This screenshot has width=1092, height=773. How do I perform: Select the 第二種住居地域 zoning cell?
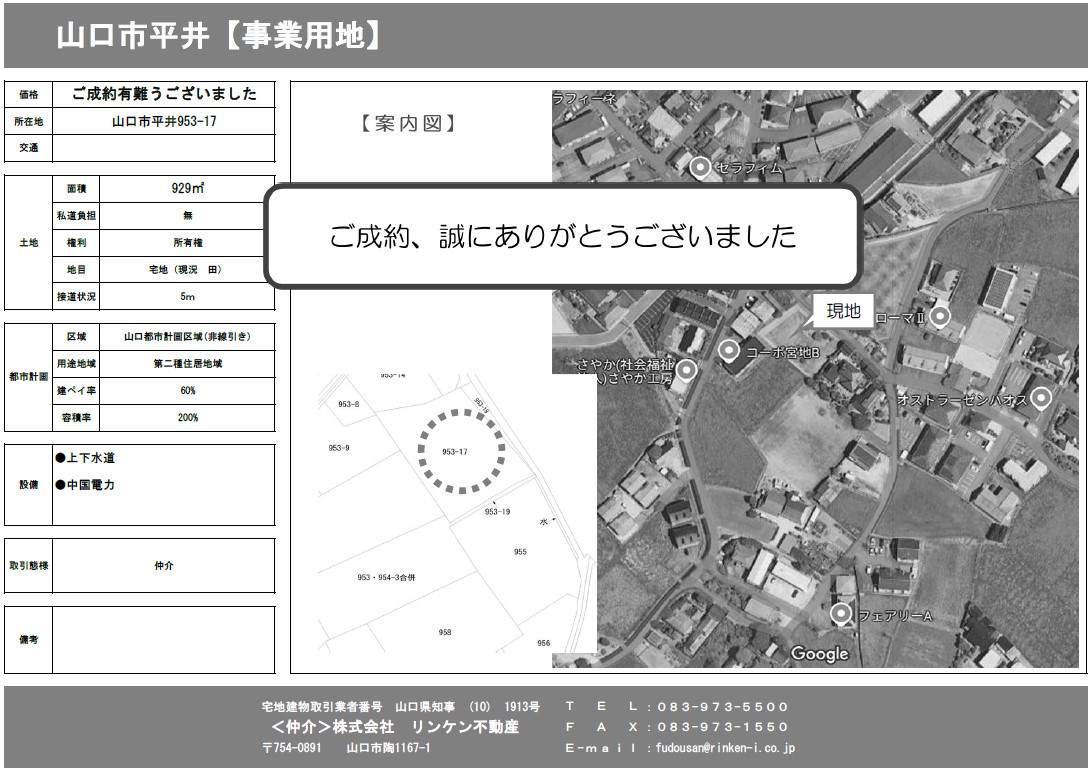(187, 363)
